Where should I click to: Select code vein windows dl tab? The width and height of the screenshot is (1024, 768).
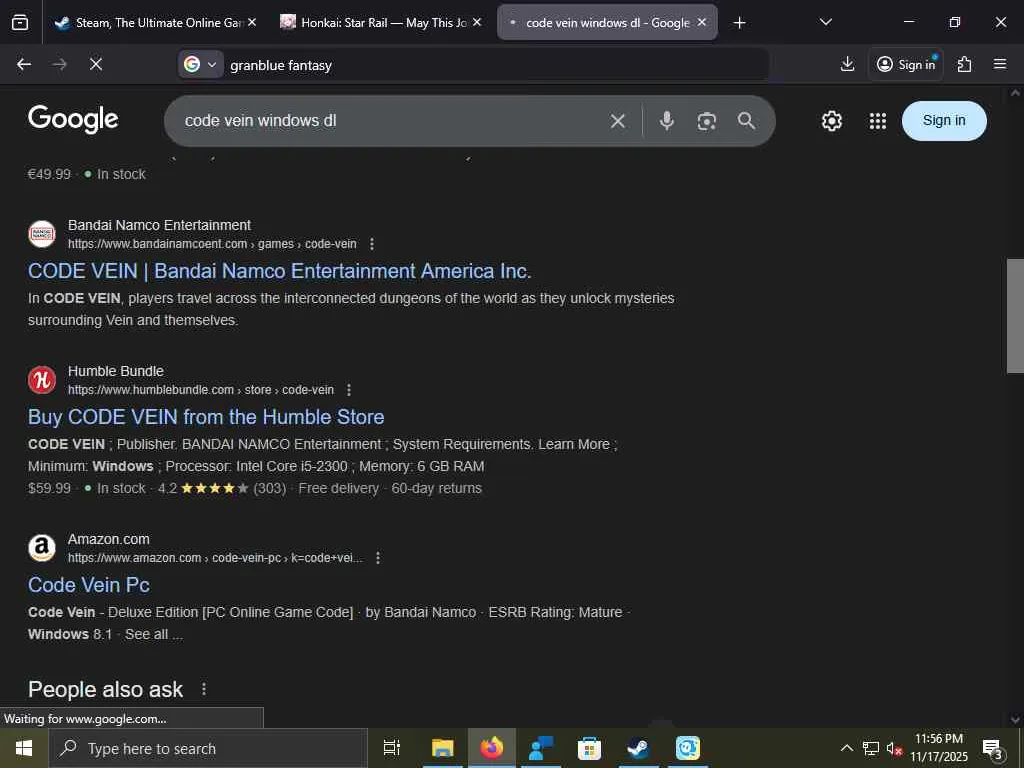[607, 22]
